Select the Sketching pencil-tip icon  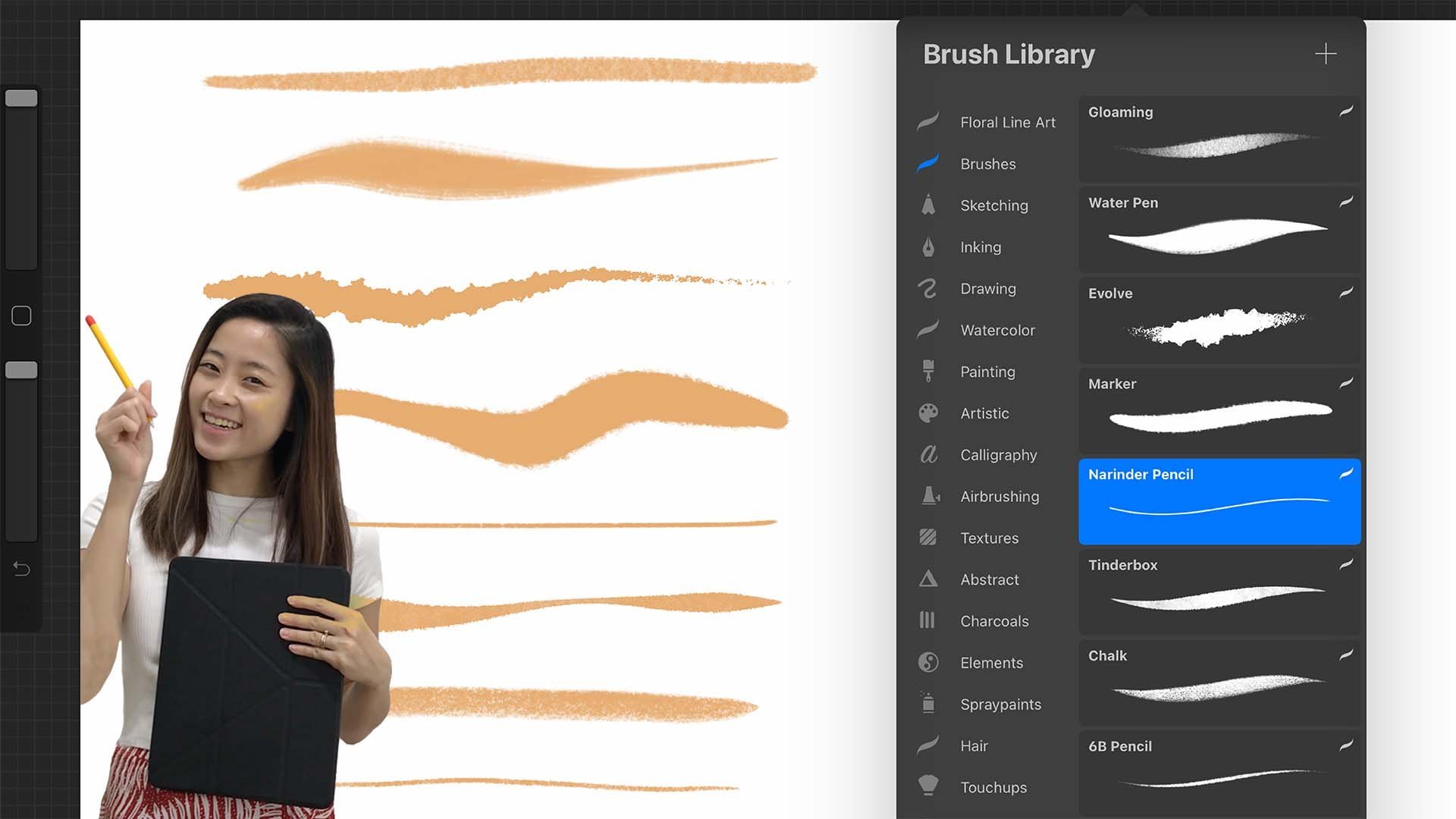coord(928,205)
